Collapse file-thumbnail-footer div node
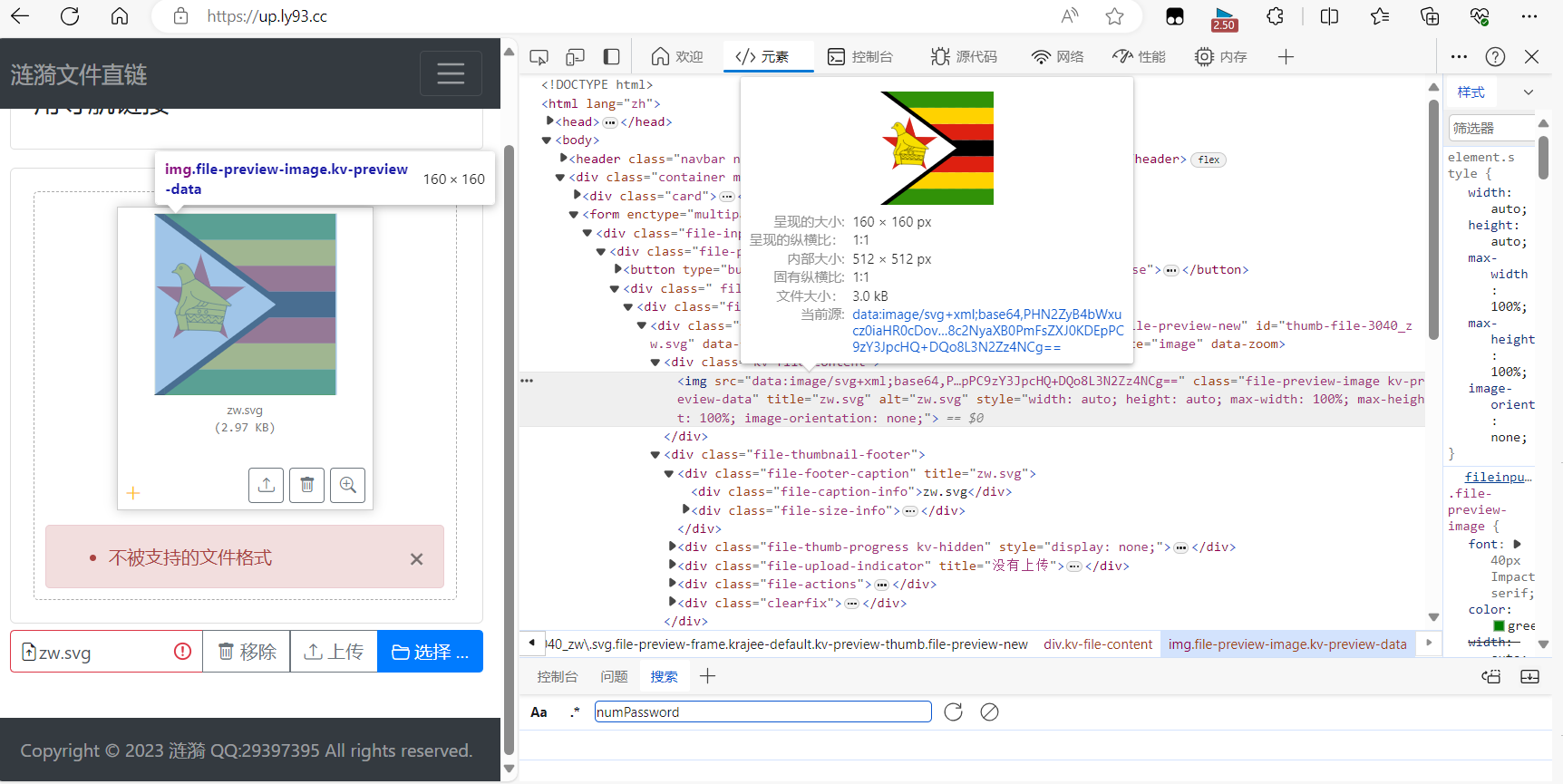 point(655,455)
